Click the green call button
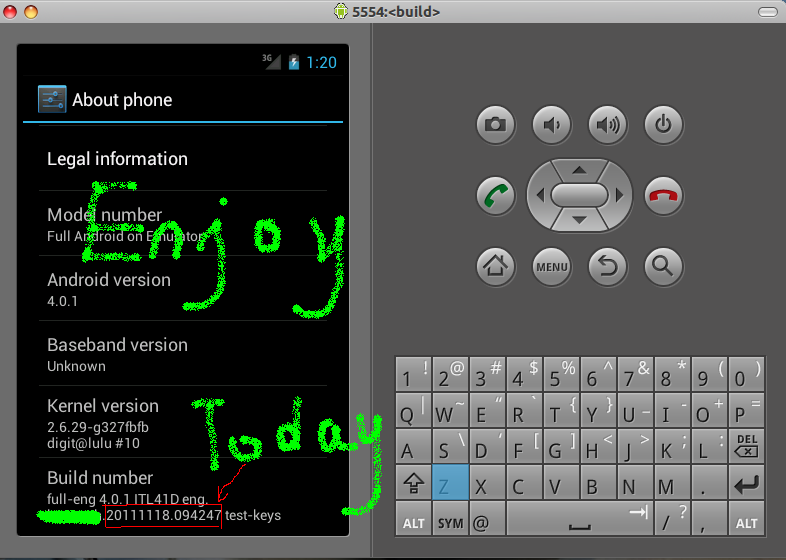The width and height of the screenshot is (786, 560). tap(495, 196)
